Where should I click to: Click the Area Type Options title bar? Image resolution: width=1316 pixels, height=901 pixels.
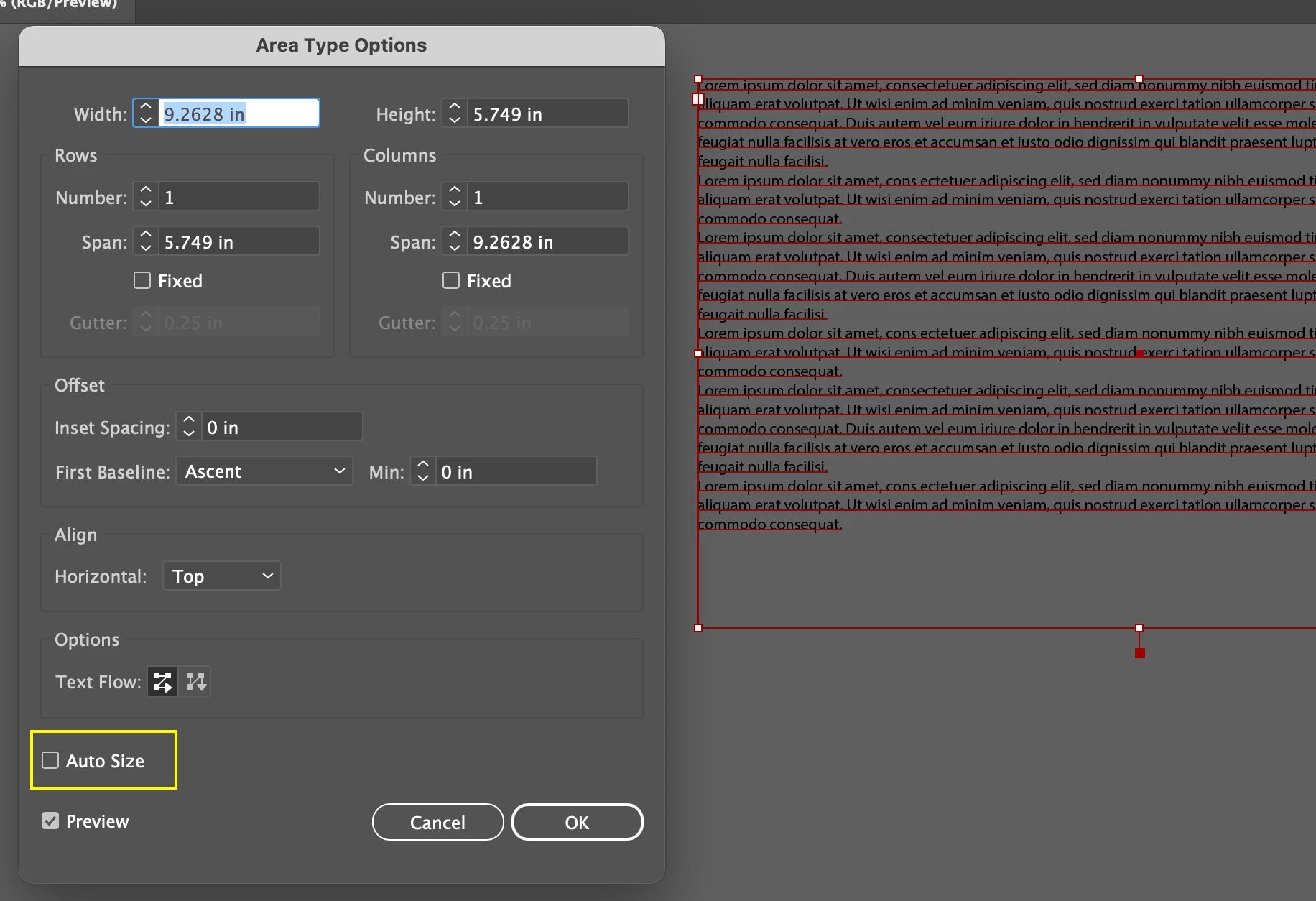point(342,45)
